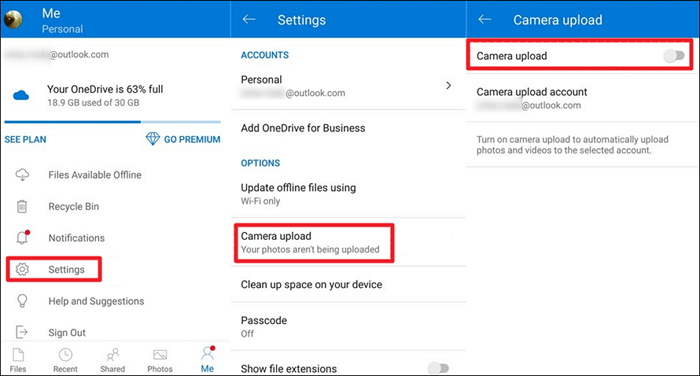Open the Passcode setting
This screenshot has height=376, width=700.
(348, 326)
